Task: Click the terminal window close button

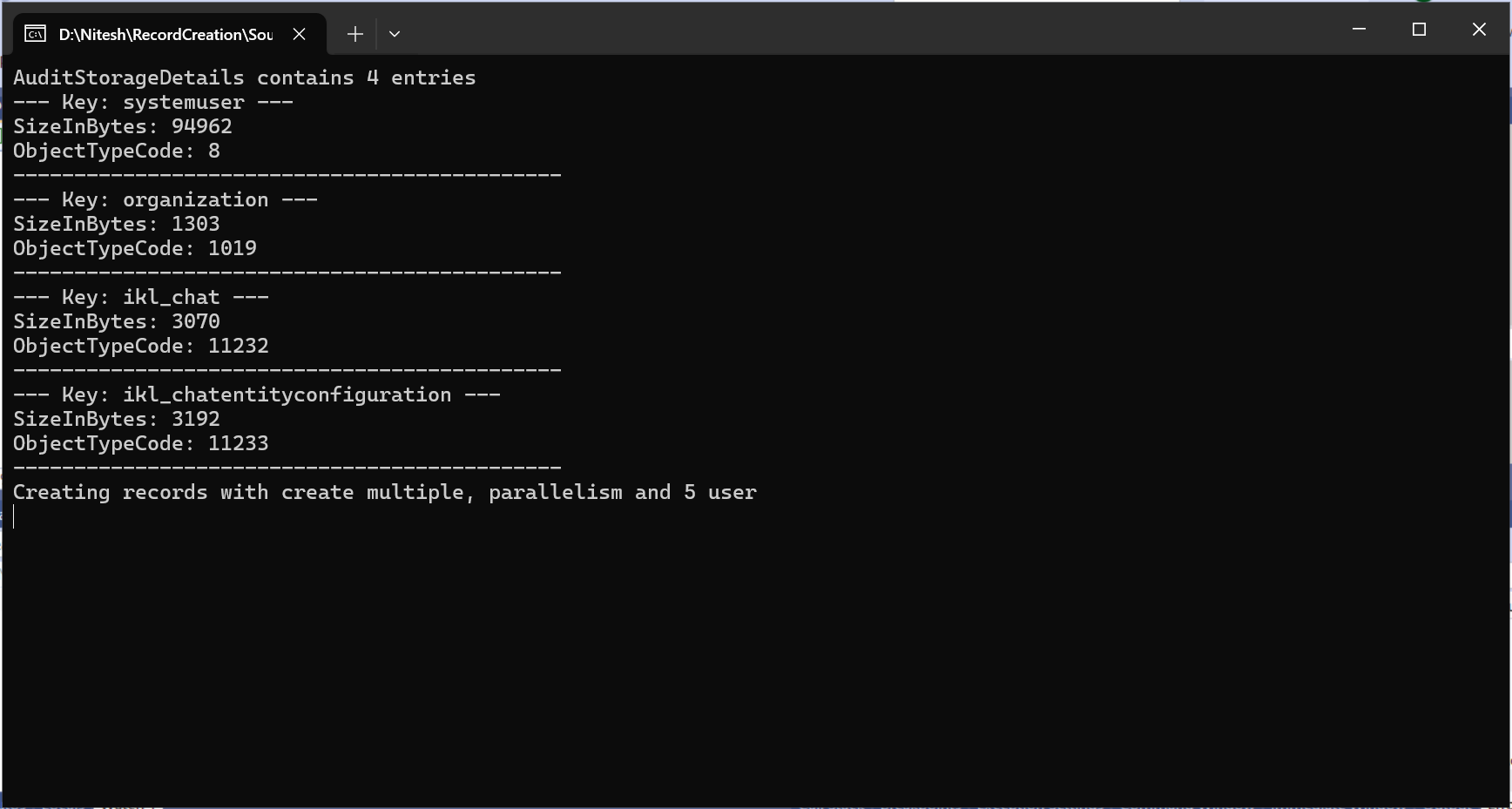Action: tap(1479, 29)
